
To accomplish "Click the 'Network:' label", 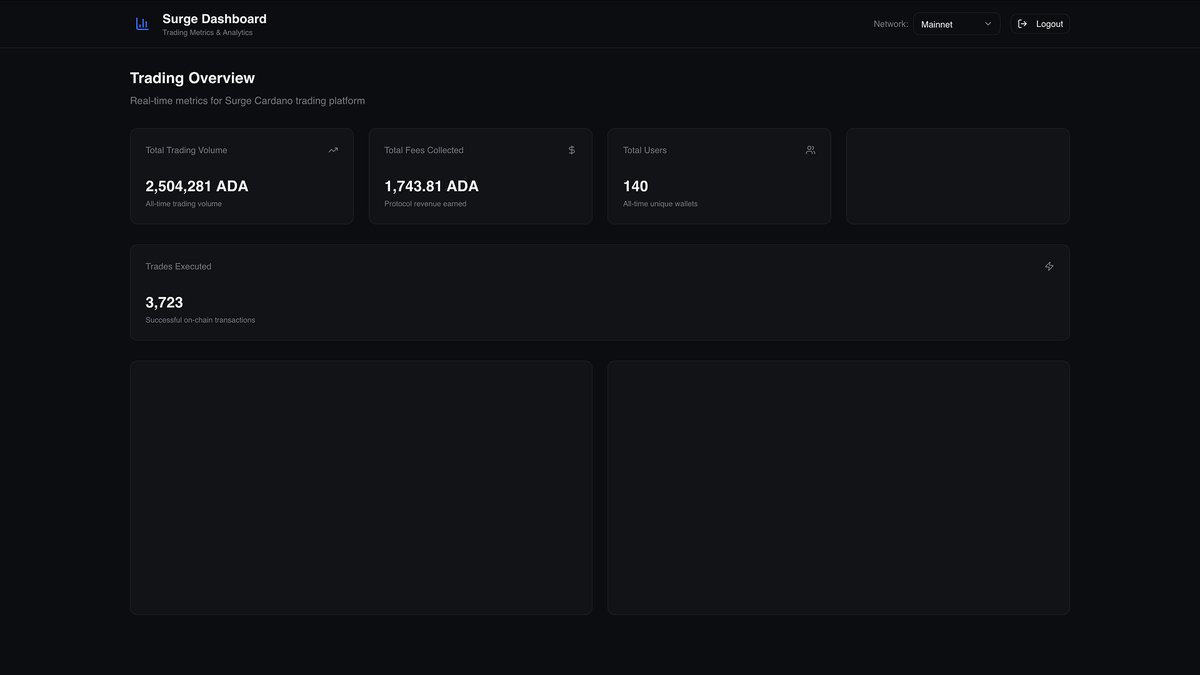I will (890, 24).
